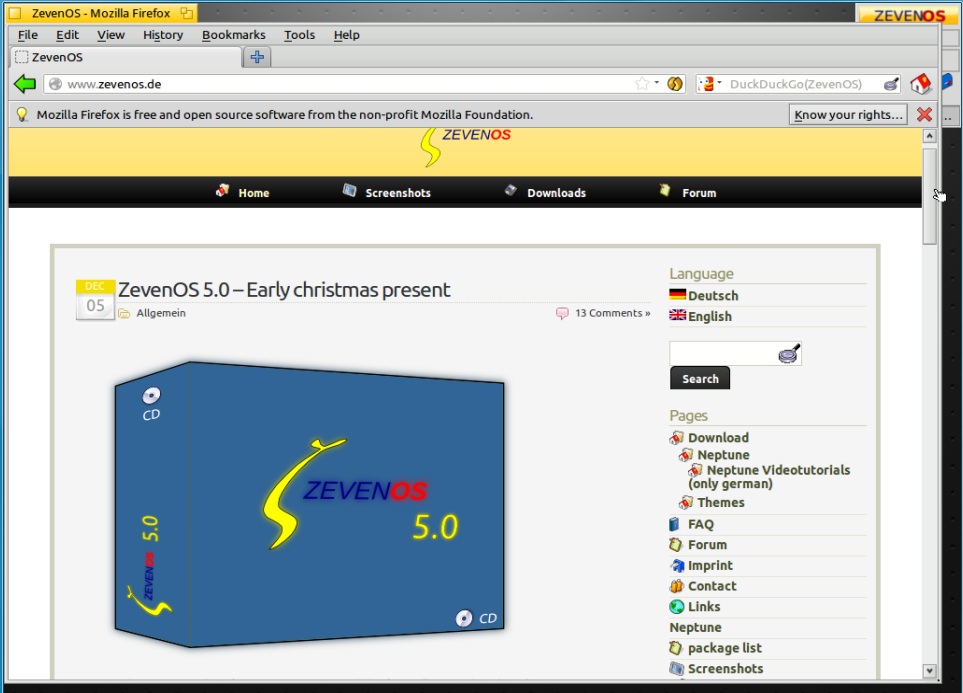Click the search magnifier icon in DuckDuckGo box
Image resolution: width=963 pixels, height=693 pixels.
point(891,84)
